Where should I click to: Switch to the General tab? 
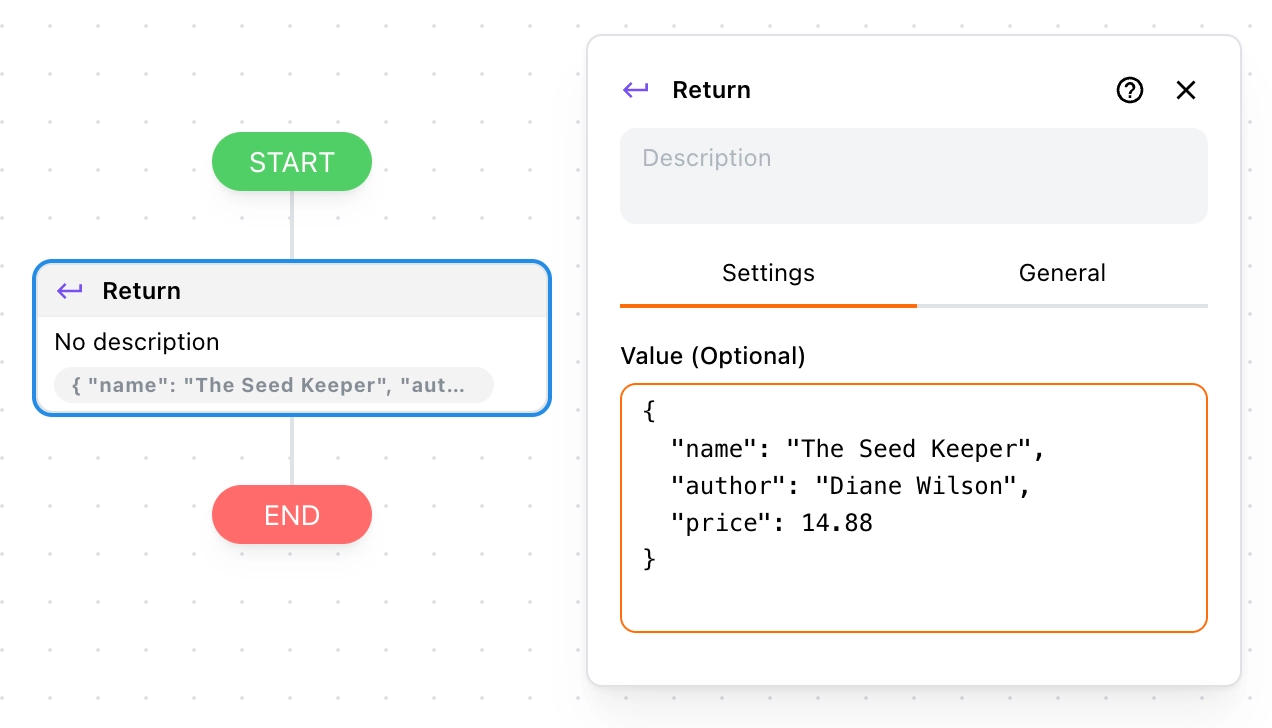[1061, 272]
